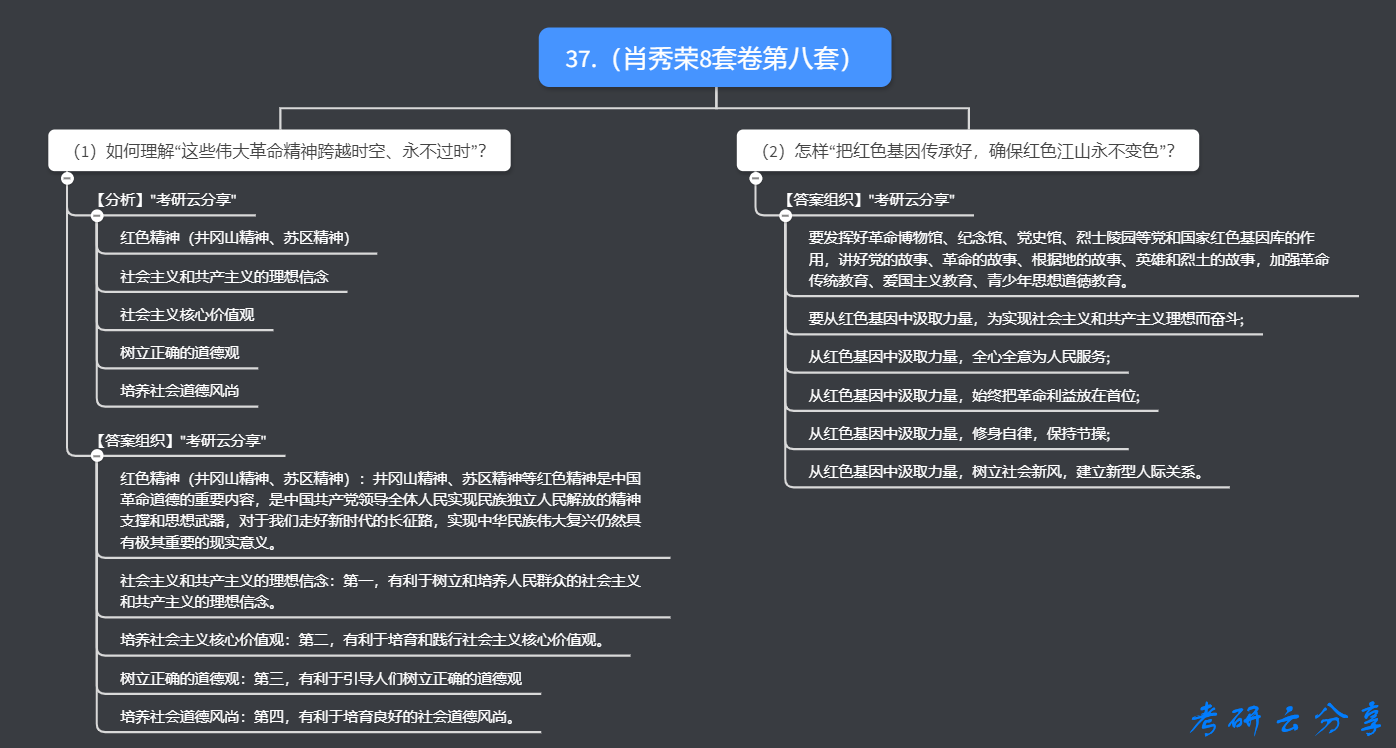Select the short topic 培养社会道德风尚
The height and width of the screenshot is (748, 1396).
[x=180, y=391]
